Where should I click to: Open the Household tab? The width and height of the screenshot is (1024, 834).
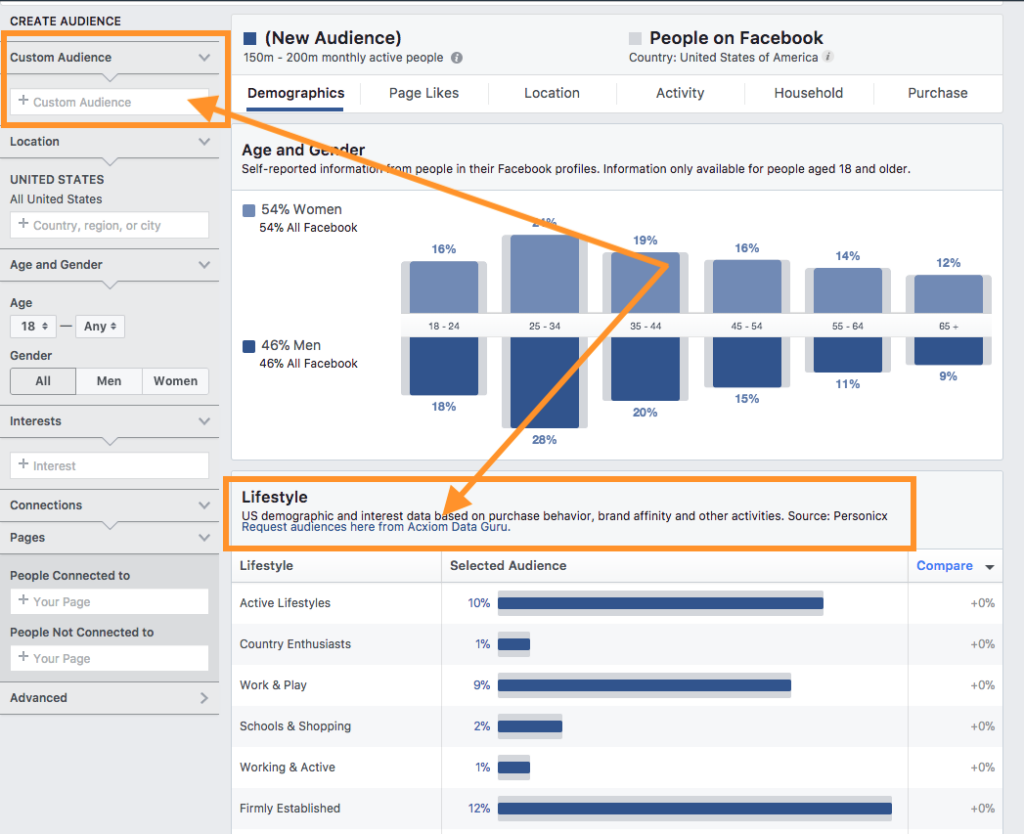(808, 92)
